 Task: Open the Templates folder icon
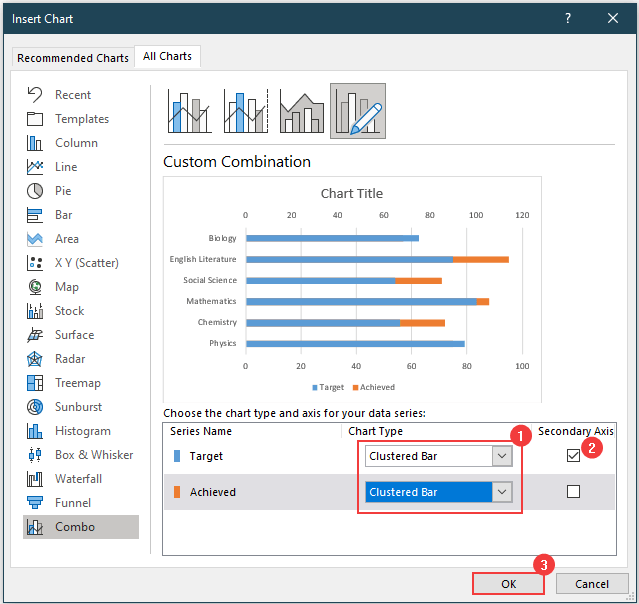35,119
